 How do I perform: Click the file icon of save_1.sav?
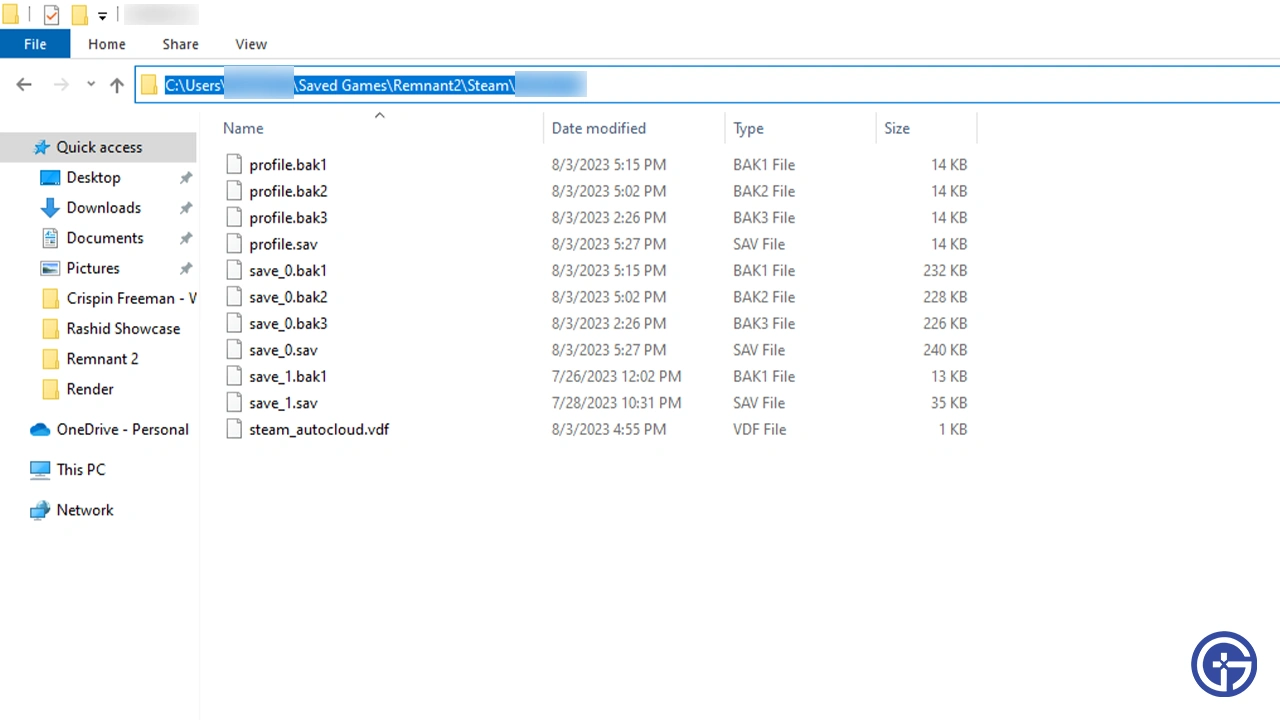pyautogui.click(x=234, y=403)
